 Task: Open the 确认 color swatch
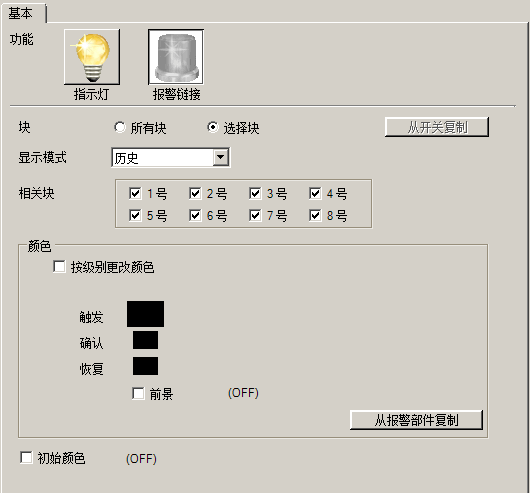pyautogui.click(x=145, y=340)
